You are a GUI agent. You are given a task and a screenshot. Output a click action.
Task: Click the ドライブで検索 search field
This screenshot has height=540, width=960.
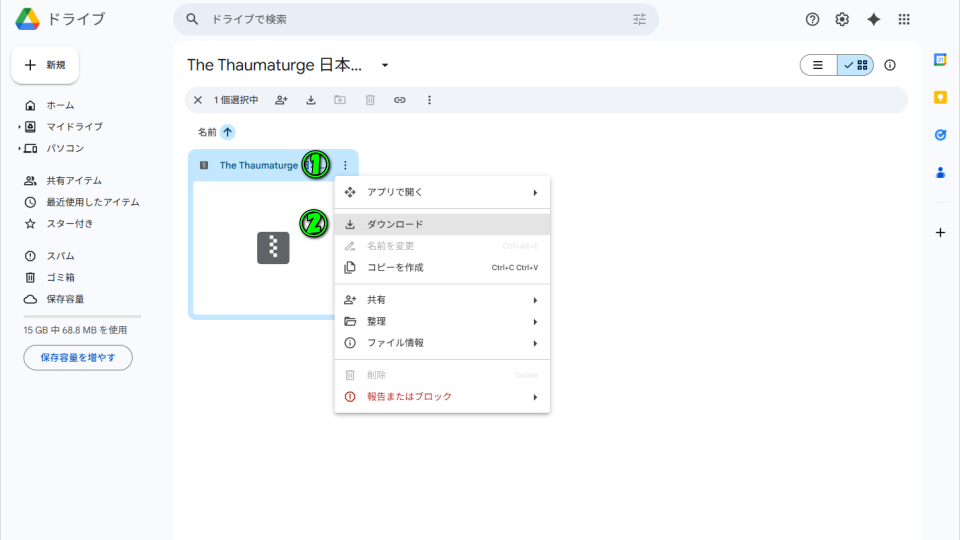click(416, 20)
